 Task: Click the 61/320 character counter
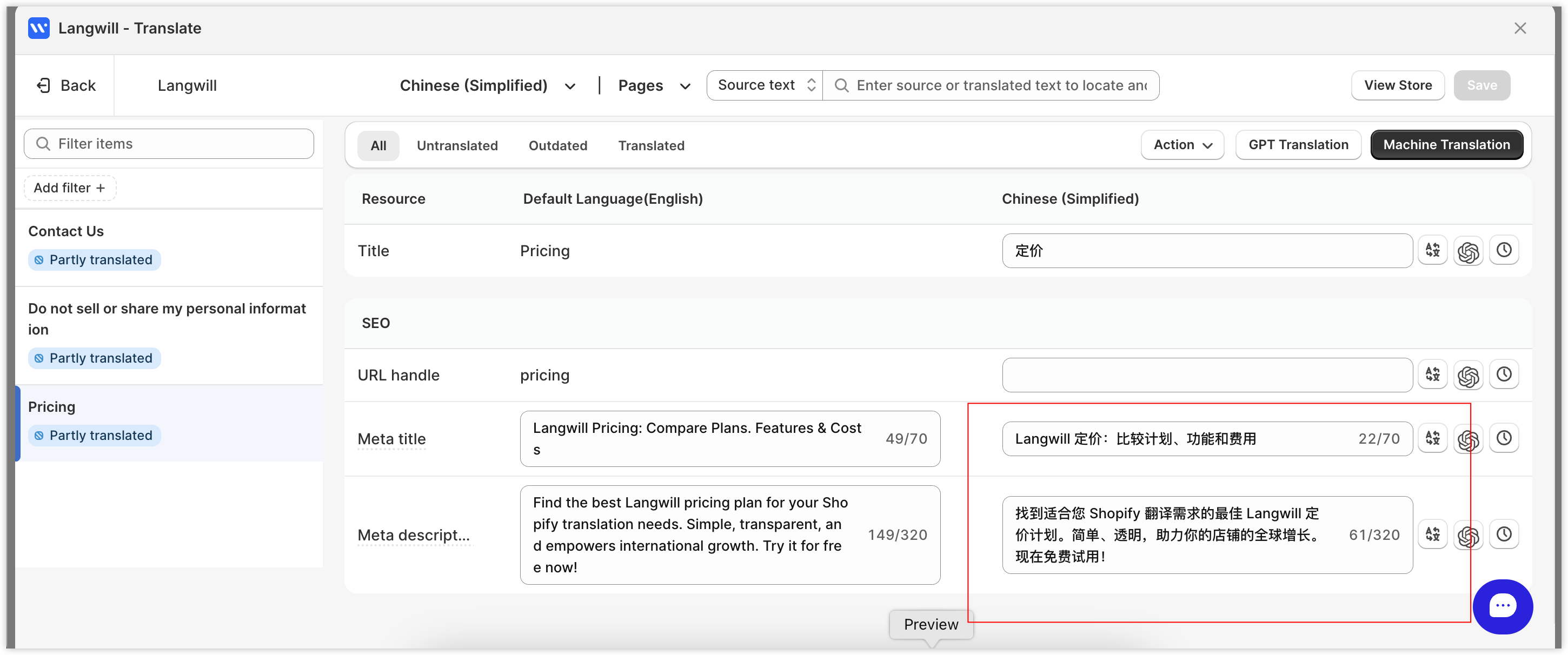(x=1374, y=534)
